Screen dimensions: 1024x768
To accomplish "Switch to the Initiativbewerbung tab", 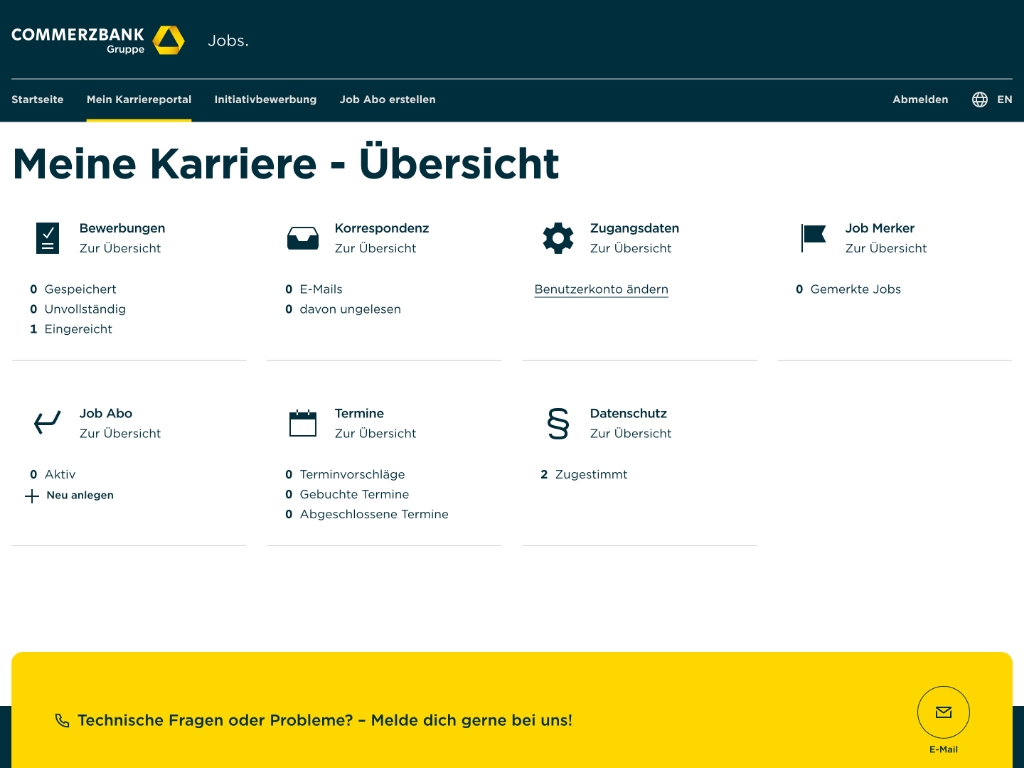I will pos(265,99).
